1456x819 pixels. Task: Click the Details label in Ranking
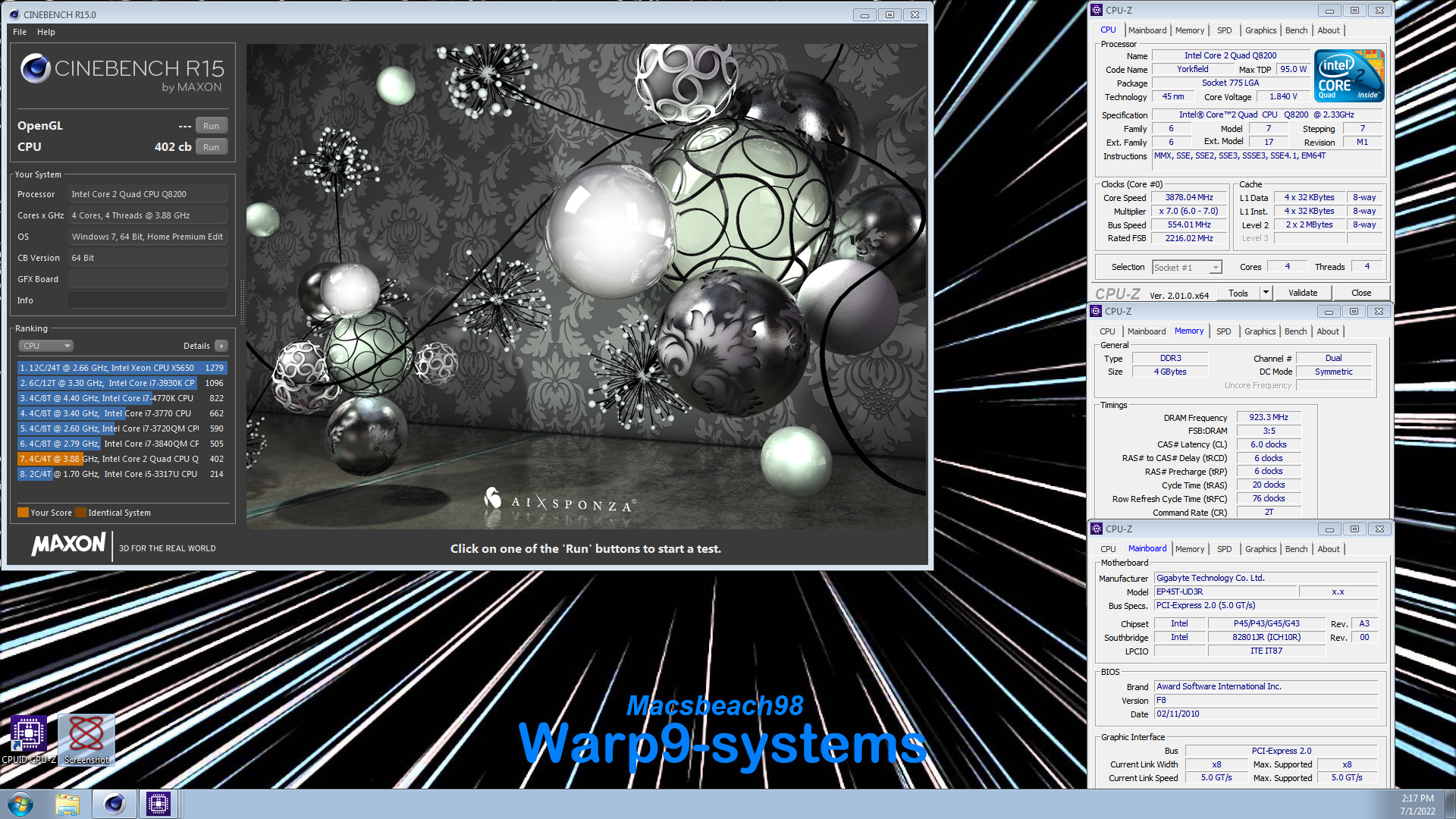coord(196,346)
